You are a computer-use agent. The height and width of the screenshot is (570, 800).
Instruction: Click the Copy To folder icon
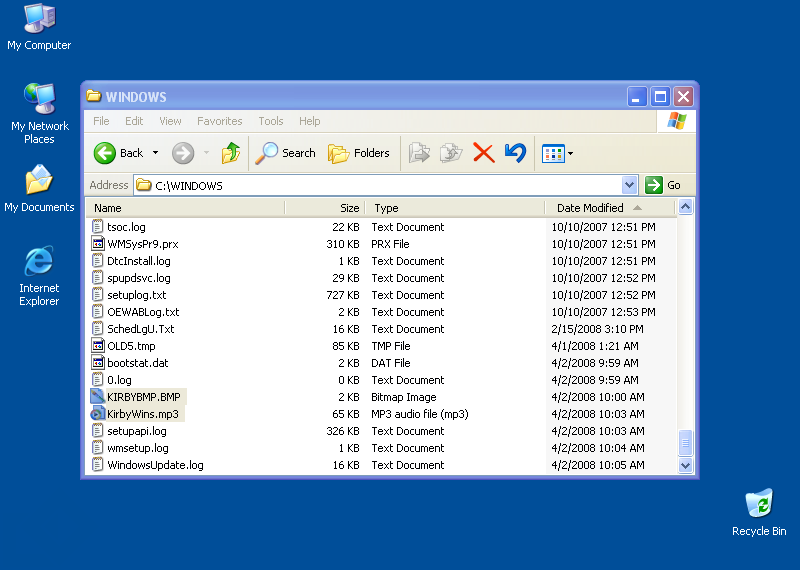451,153
